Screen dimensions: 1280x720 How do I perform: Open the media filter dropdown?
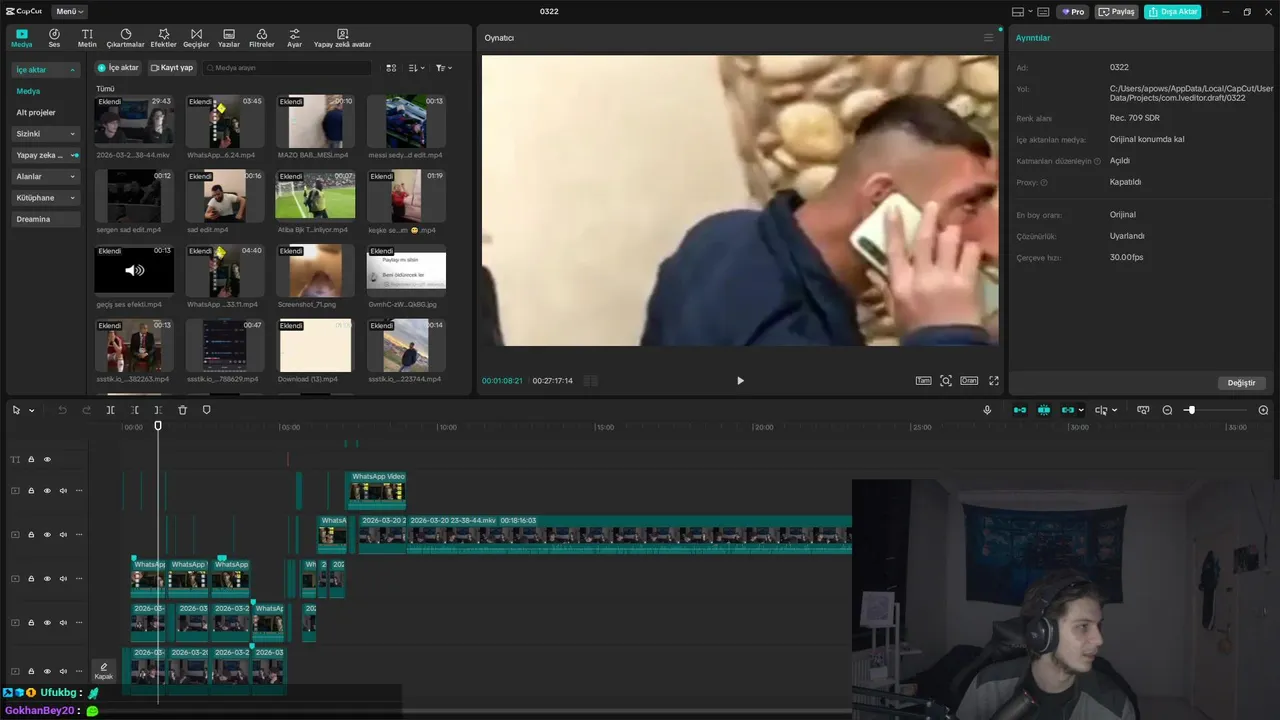[x=444, y=68]
